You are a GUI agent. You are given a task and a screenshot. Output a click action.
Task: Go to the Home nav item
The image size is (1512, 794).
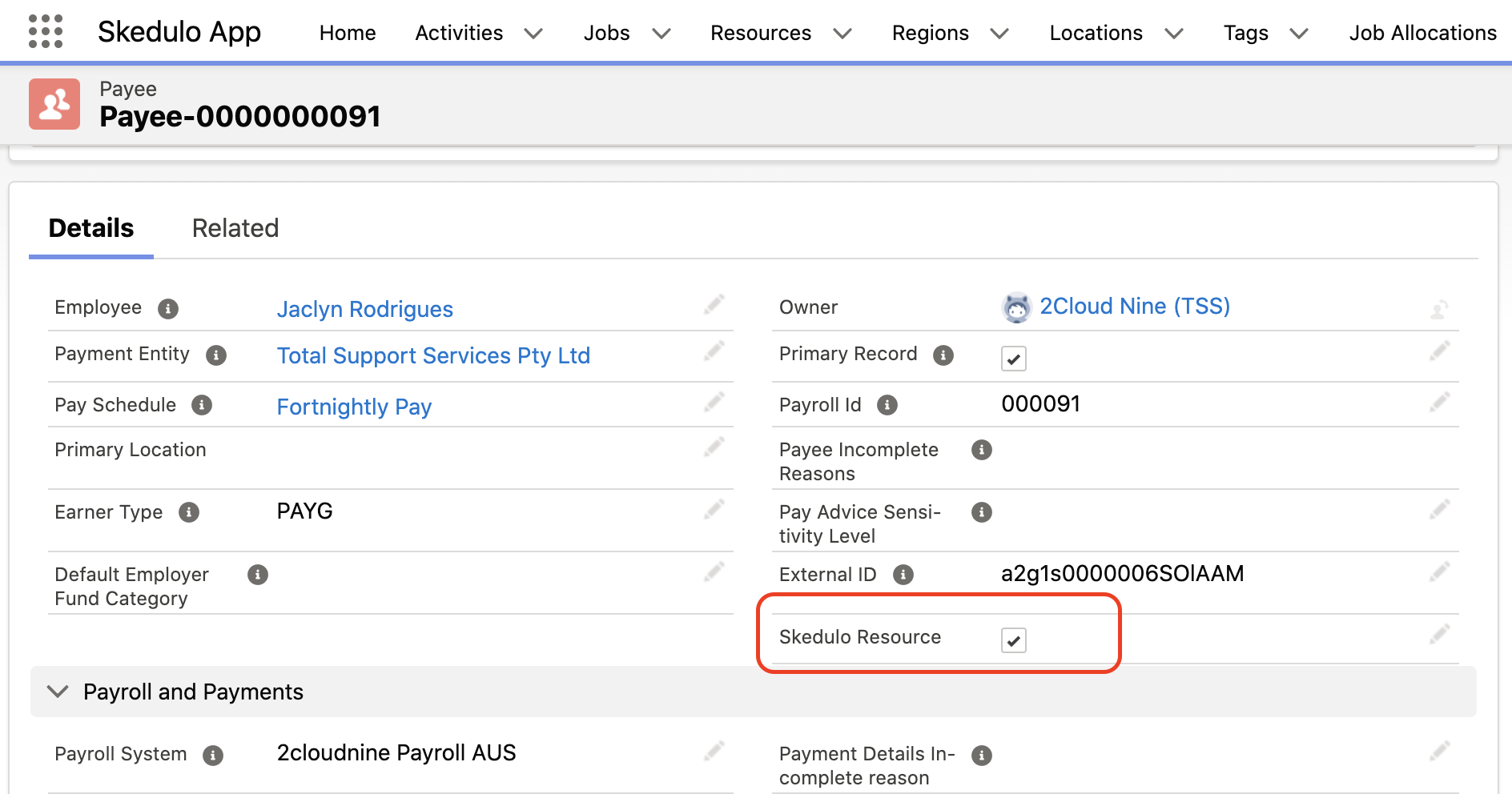point(348,34)
